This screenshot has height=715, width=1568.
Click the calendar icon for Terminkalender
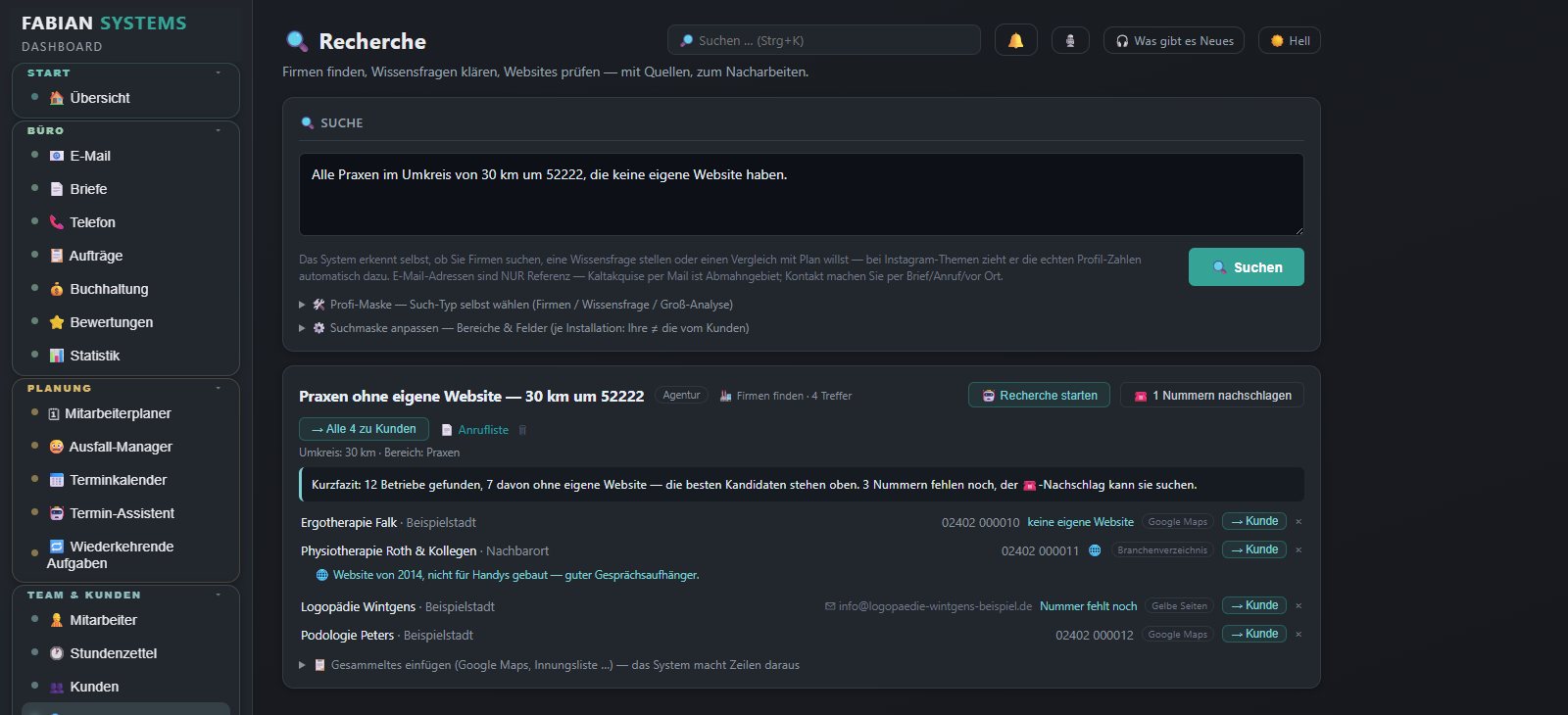(x=57, y=480)
